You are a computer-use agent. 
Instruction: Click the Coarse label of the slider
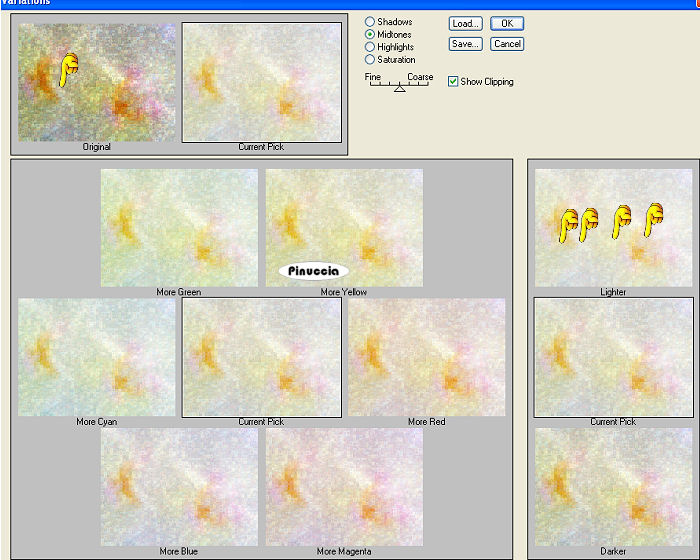[420, 77]
